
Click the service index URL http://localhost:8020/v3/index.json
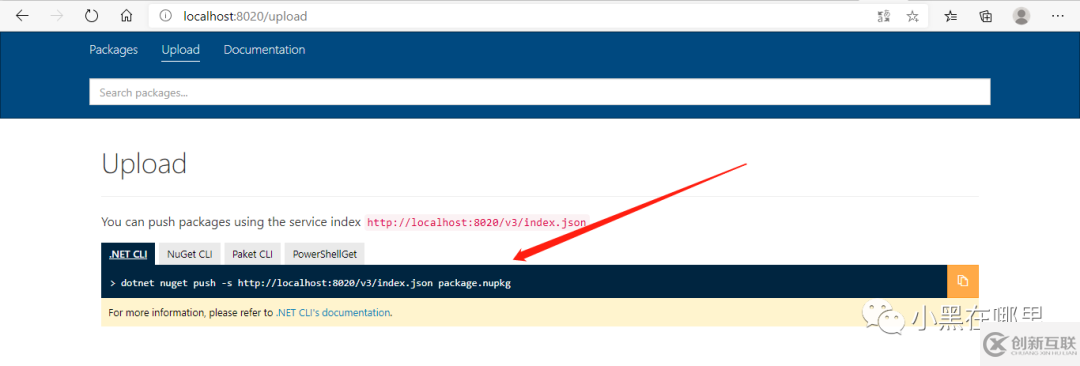pos(477,223)
